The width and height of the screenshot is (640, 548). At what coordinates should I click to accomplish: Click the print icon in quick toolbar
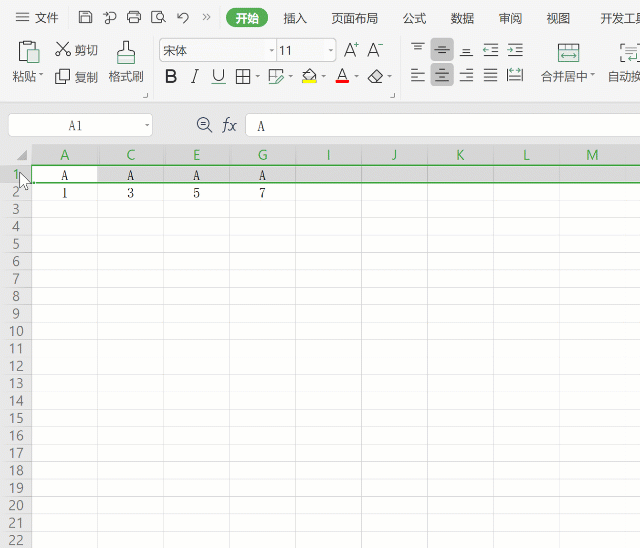[133, 17]
